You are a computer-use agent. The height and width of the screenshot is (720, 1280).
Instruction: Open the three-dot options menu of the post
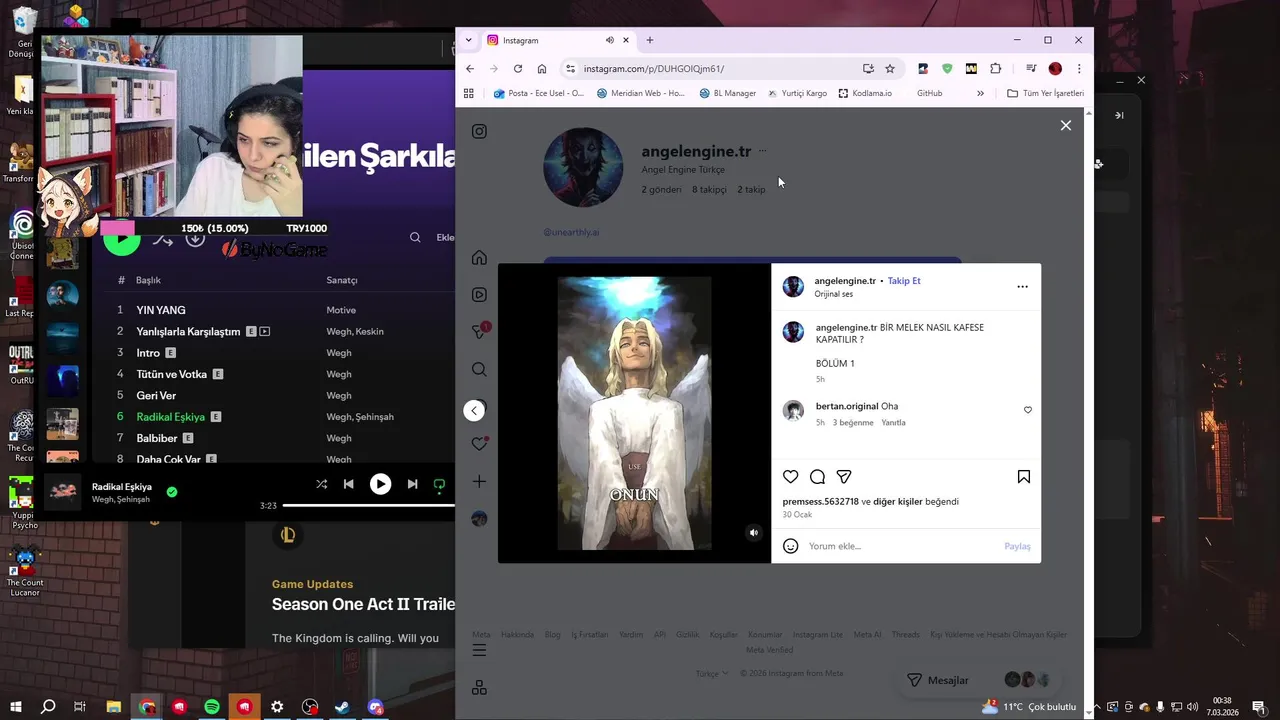pyautogui.click(x=1022, y=286)
